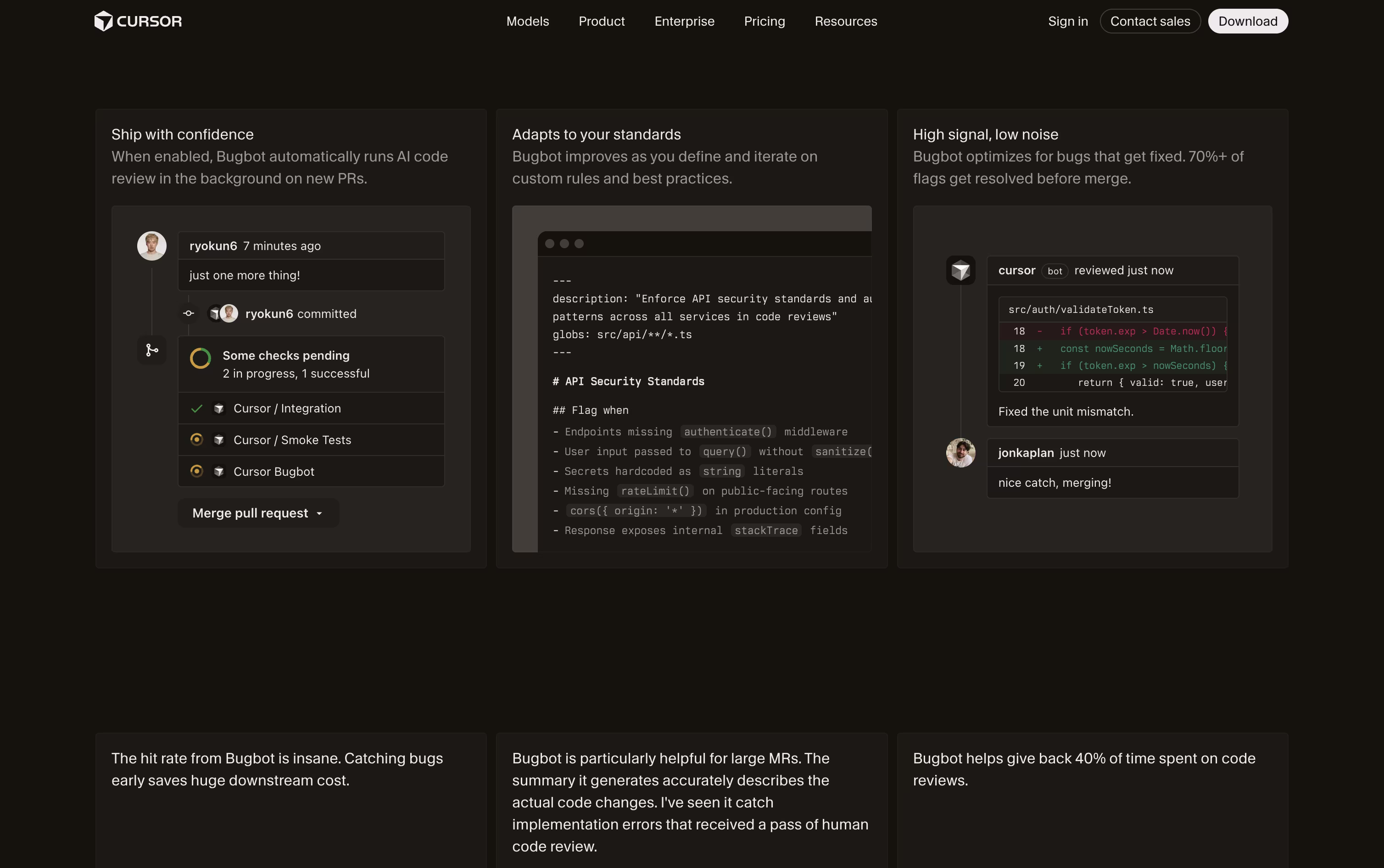Image resolution: width=1384 pixels, height=868 pixels.
Task: Click the bot badge next to cursor
Action: click(x=1055, y=271)
